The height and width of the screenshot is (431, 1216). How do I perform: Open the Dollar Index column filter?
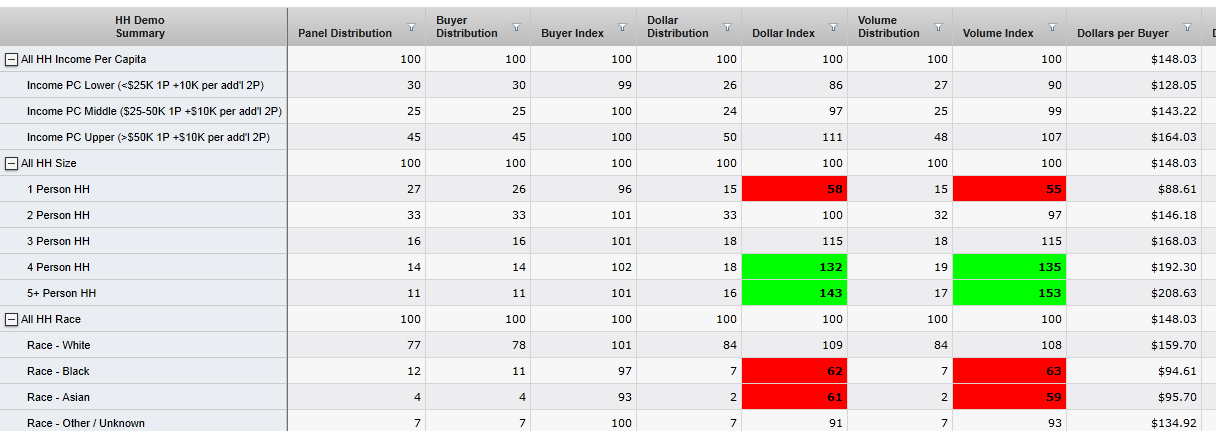pyautogui.click(x=832, y=27)
